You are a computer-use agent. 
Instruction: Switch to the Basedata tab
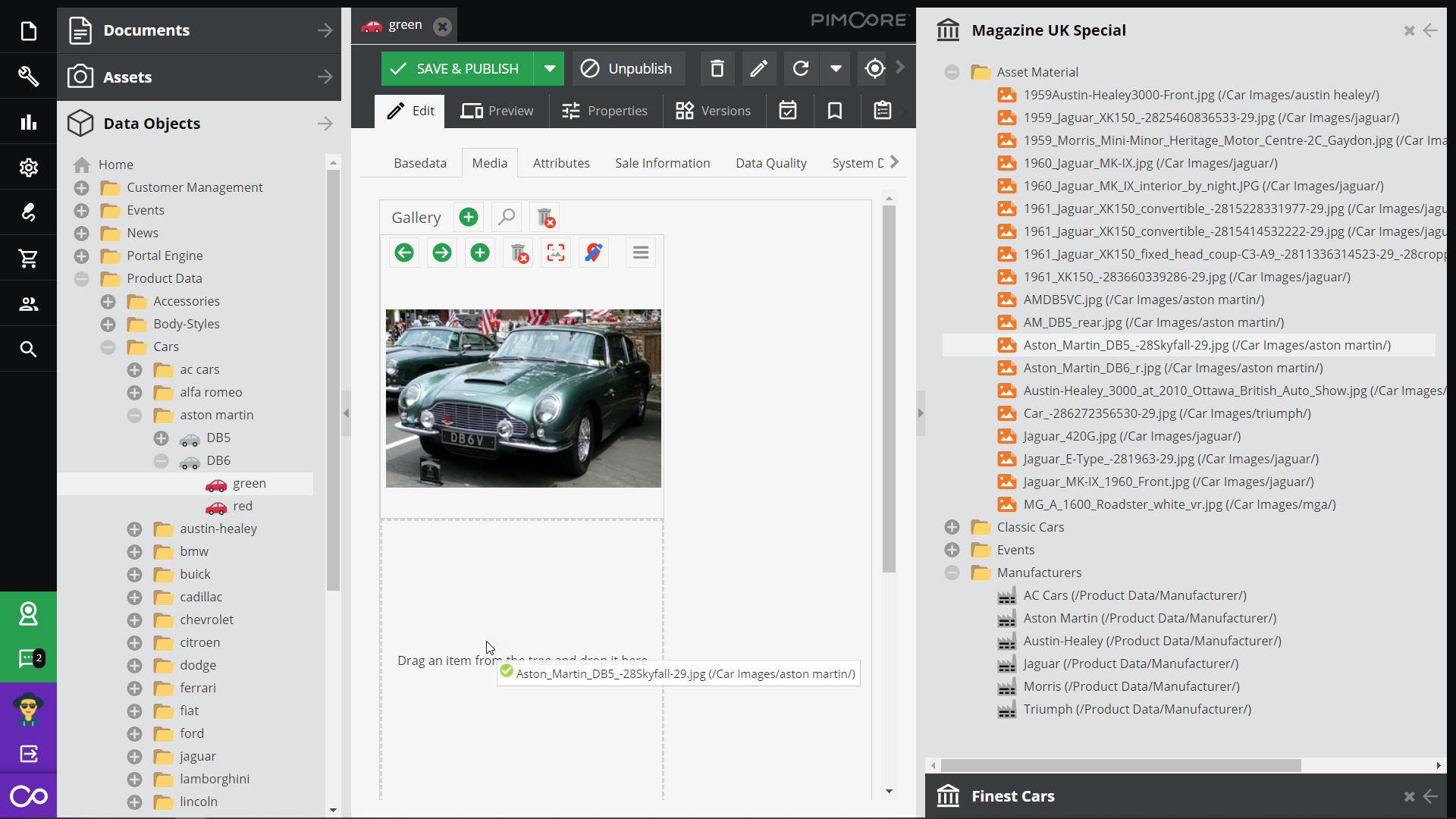420,163
